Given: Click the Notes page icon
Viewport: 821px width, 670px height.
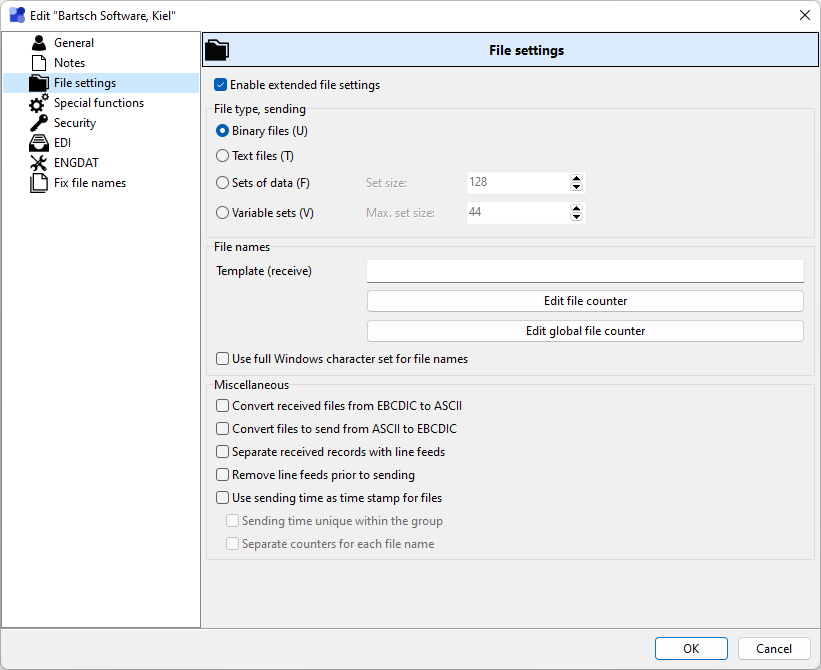Looking at the screenshot, I should coord(38,63).
